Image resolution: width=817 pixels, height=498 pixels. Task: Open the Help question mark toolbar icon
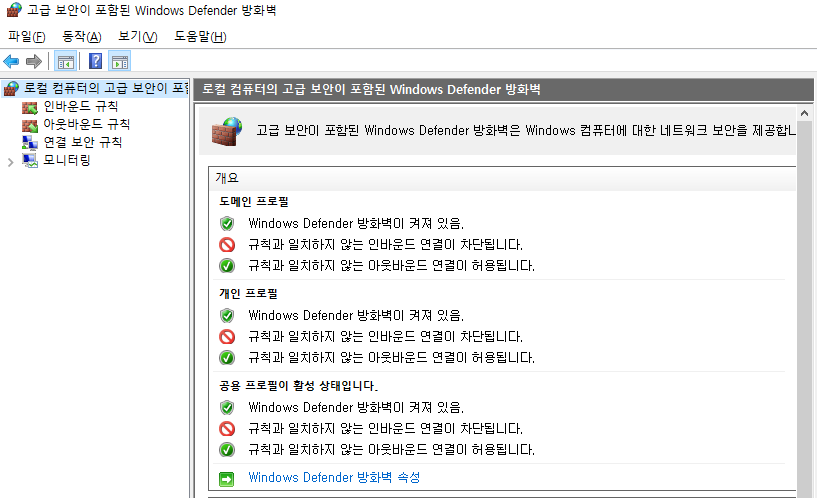[95, 61]
